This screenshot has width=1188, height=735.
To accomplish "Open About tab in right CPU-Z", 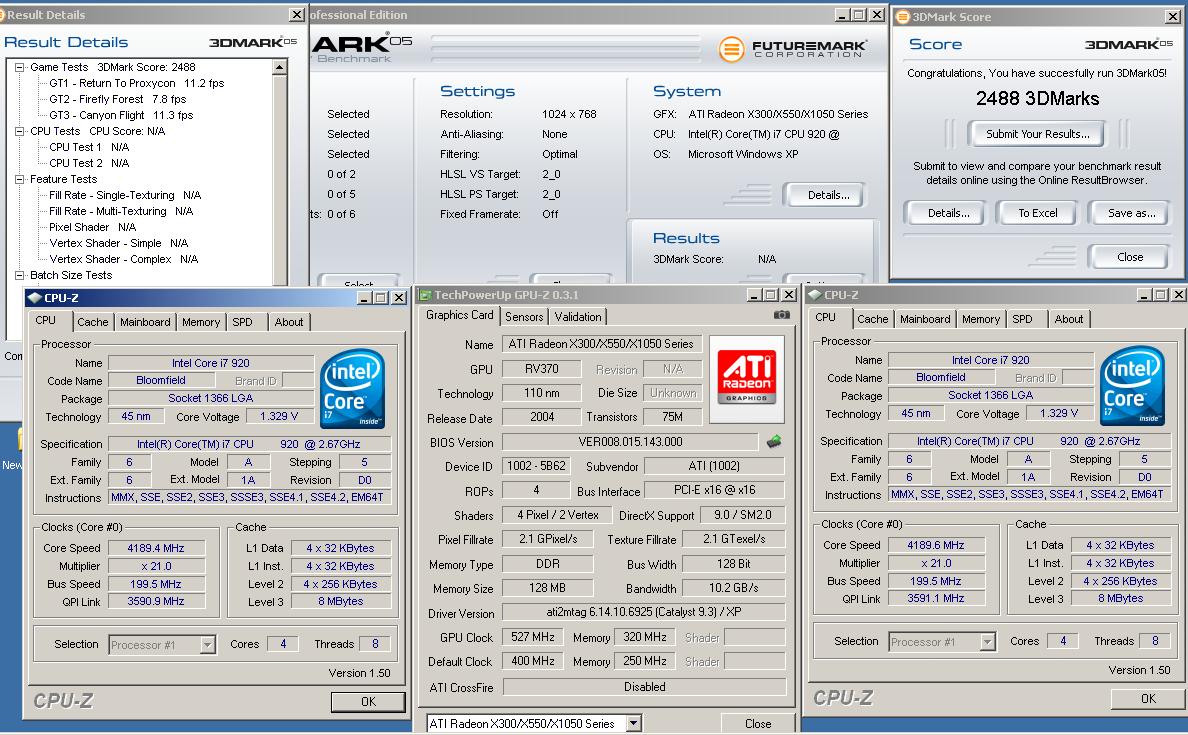I will point(1069,319).
